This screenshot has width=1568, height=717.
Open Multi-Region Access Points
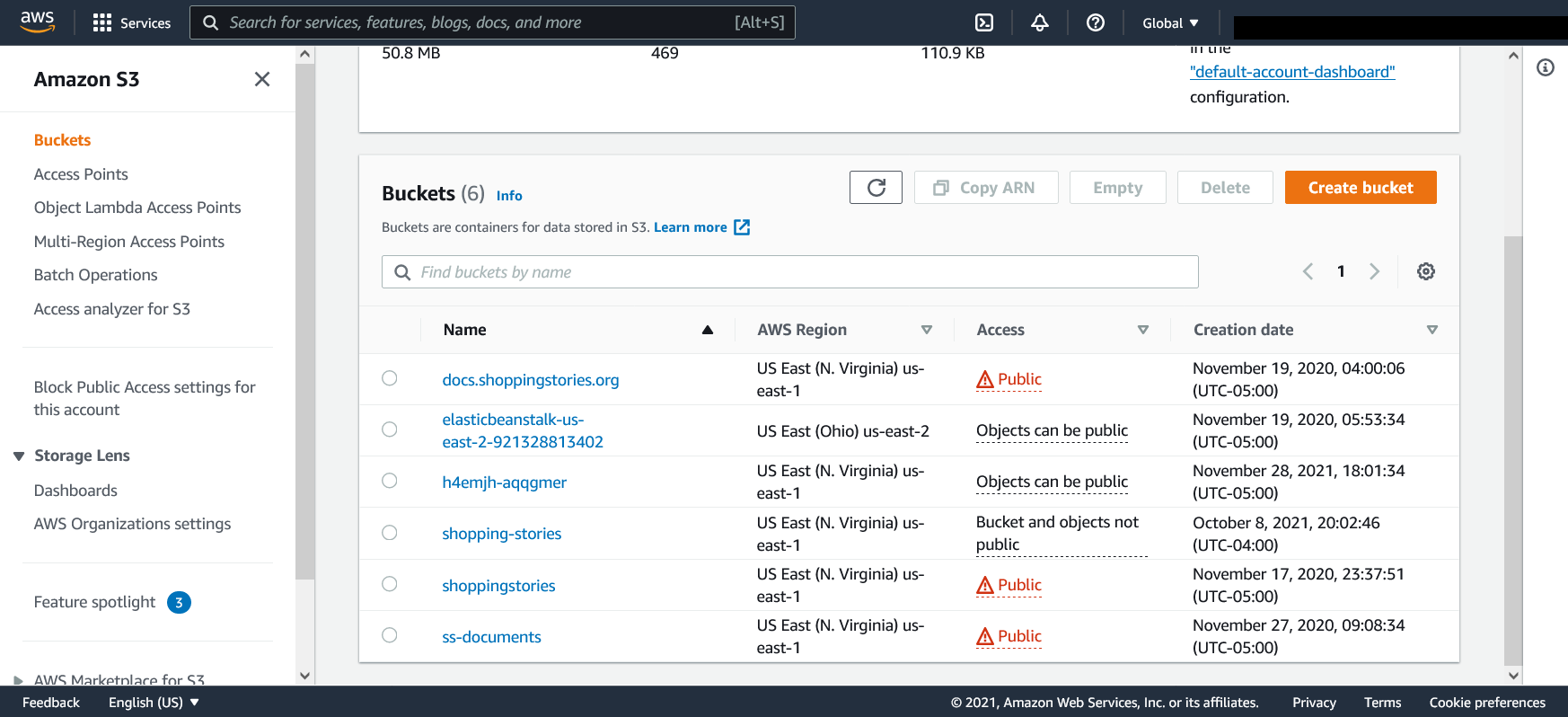(x=129, y=242)
